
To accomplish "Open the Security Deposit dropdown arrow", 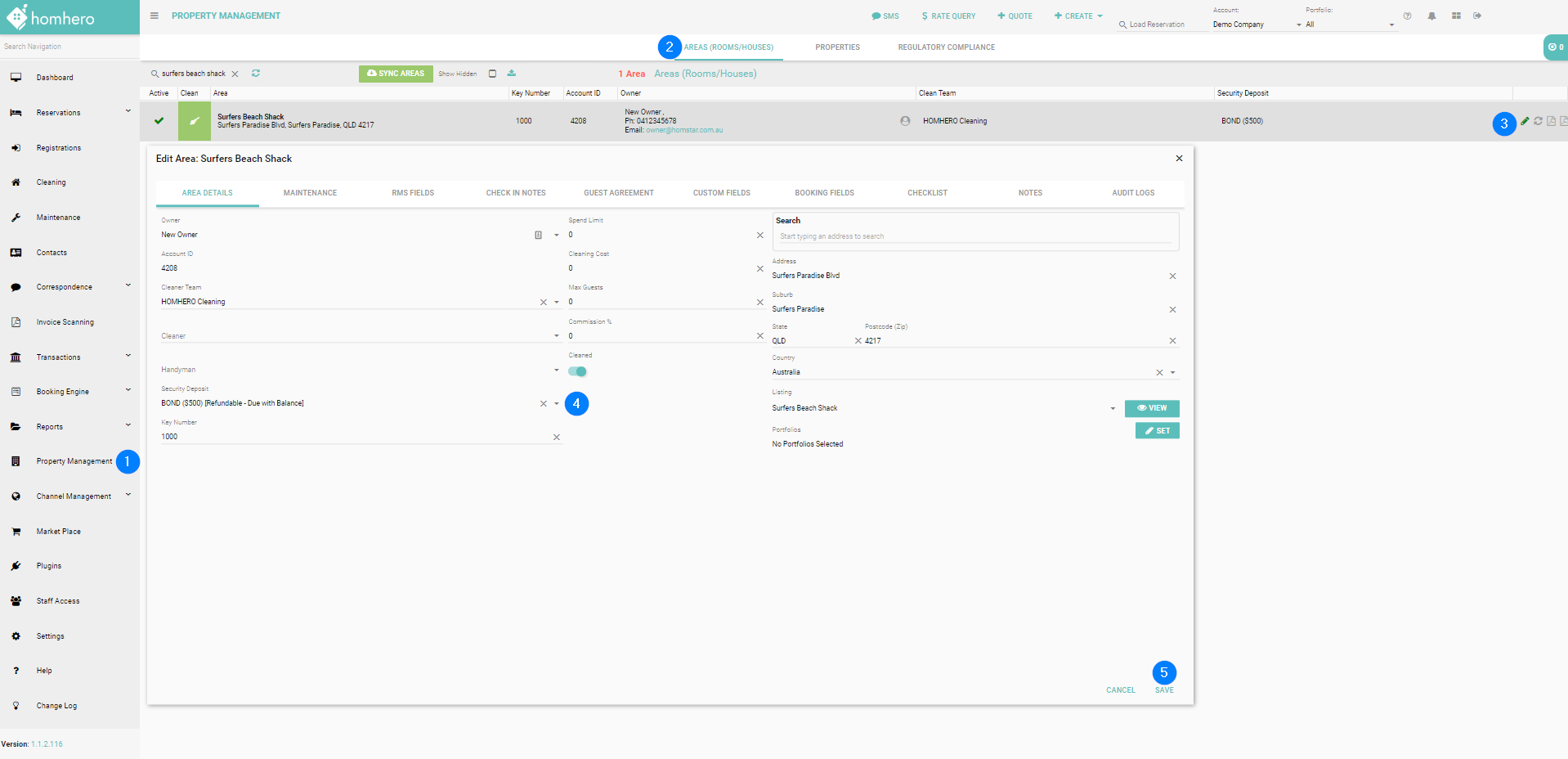I will click(x=557, y=403).
